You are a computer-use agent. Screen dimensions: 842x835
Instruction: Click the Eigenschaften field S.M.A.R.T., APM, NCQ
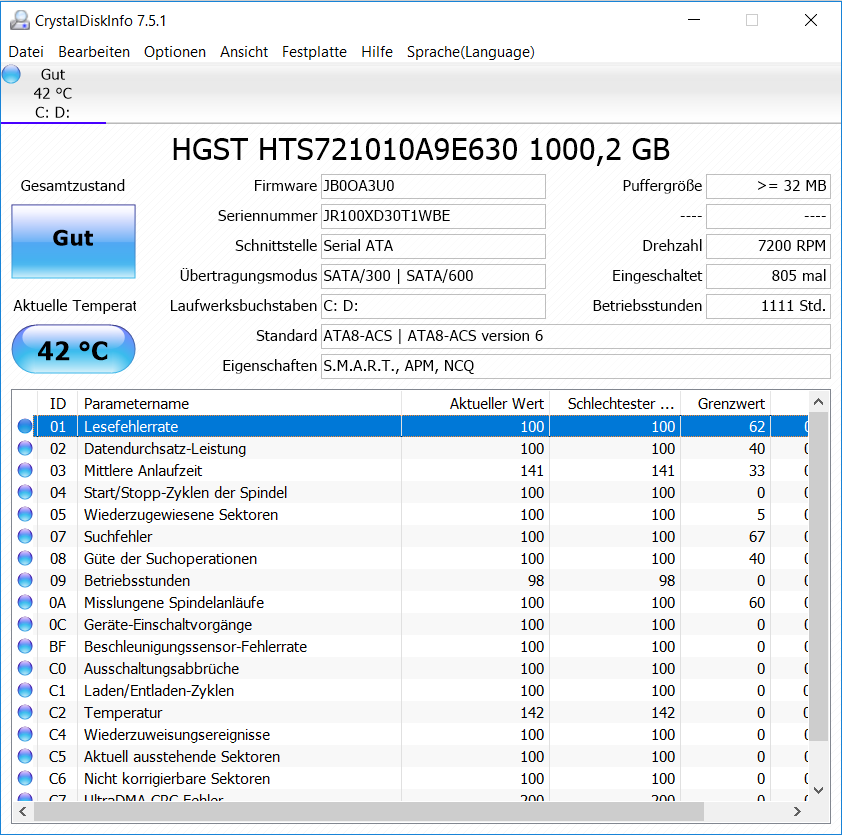pyautogui.click(x=576, y=367)
